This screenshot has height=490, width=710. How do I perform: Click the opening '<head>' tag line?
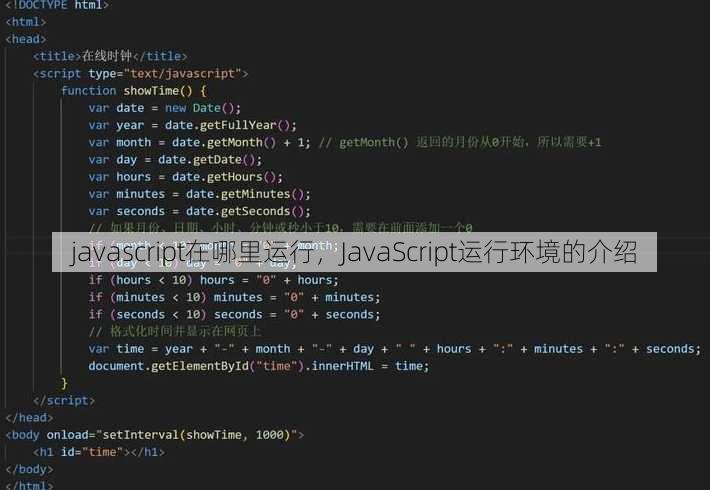tap(26, 39)
